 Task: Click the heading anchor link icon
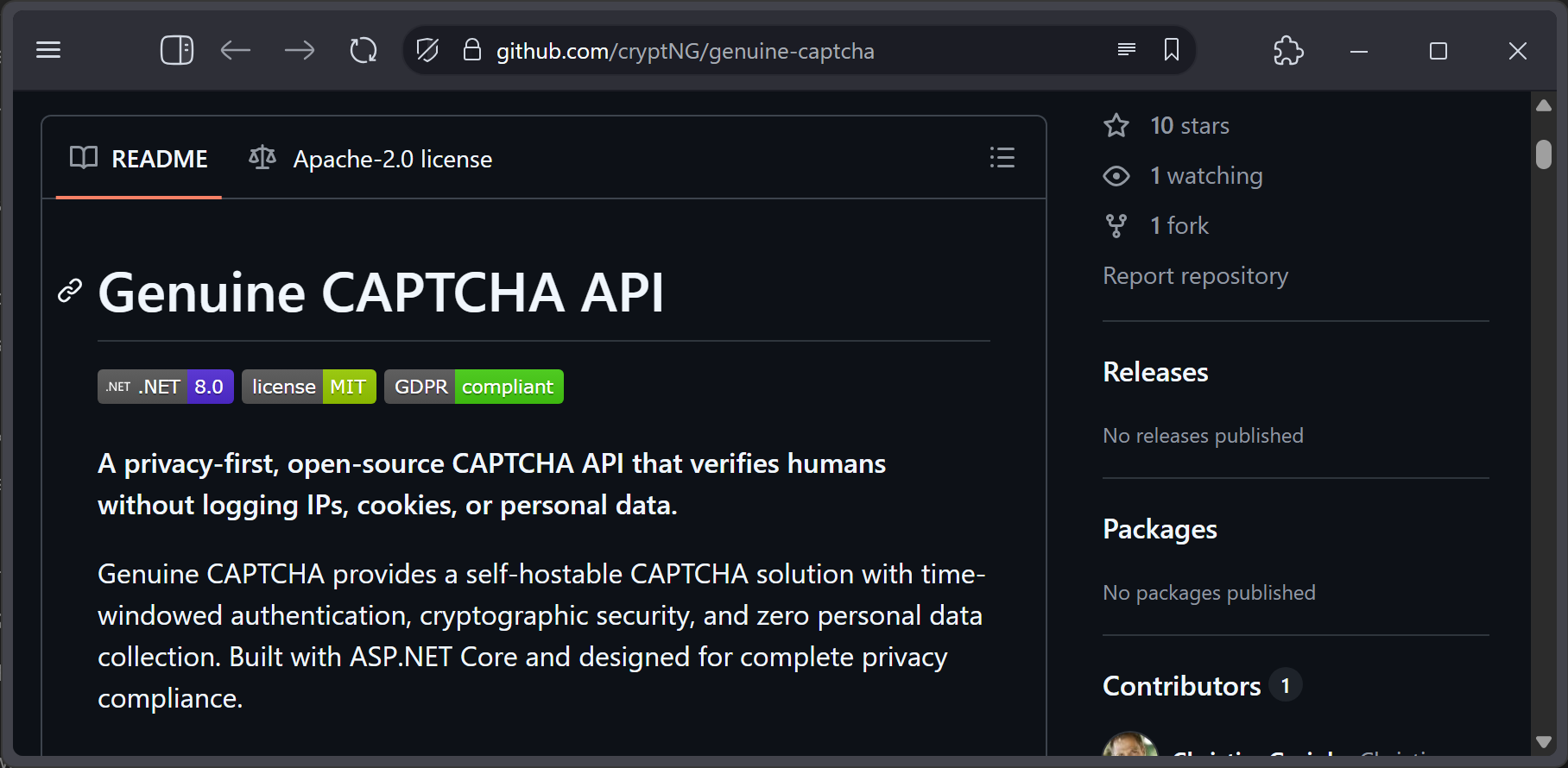click(x=70, y=291)
